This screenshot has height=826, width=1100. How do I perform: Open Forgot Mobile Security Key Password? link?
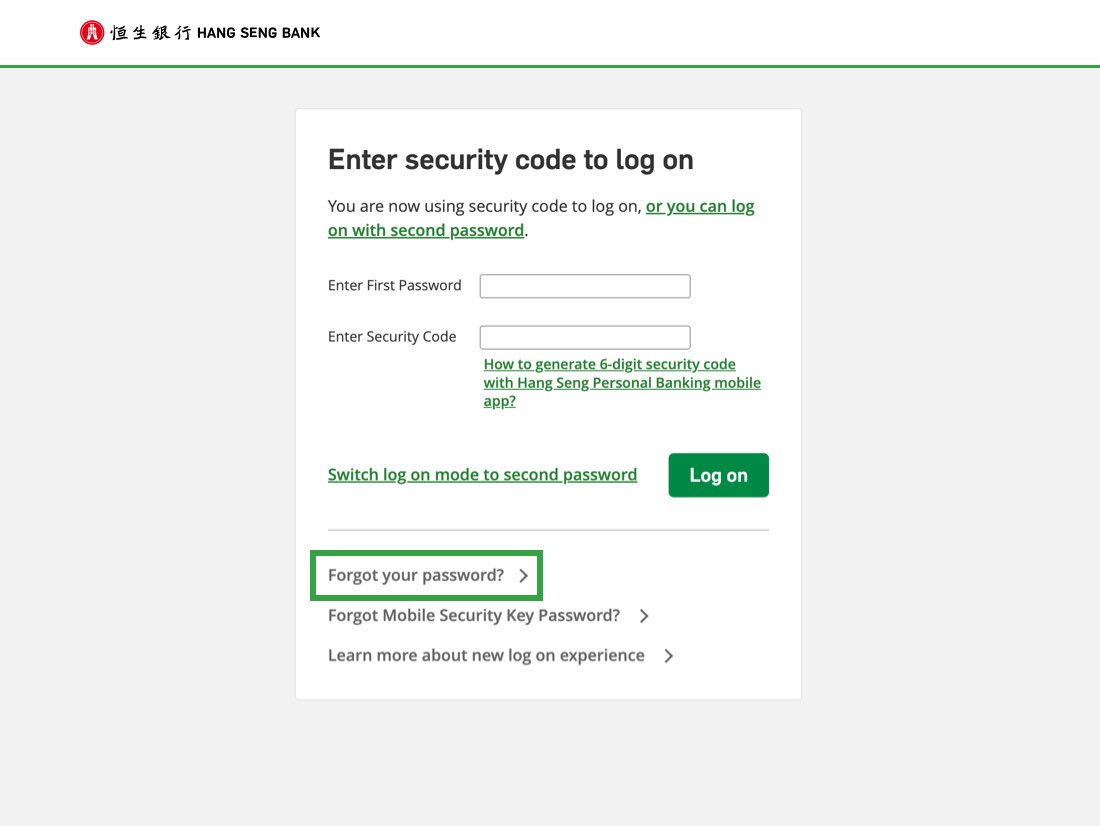474,615
